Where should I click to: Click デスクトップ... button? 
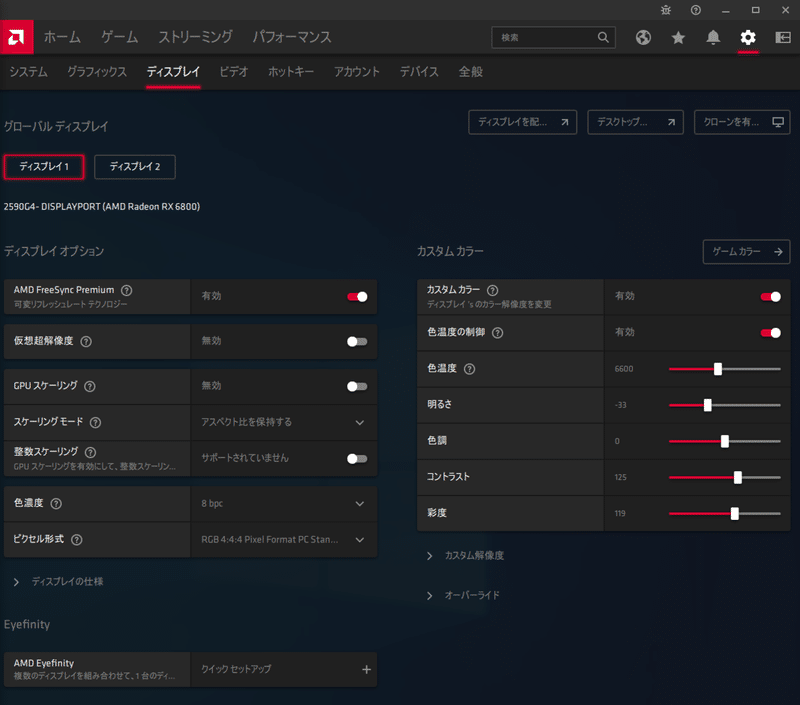pyautogui.click(x=635, y=122)
